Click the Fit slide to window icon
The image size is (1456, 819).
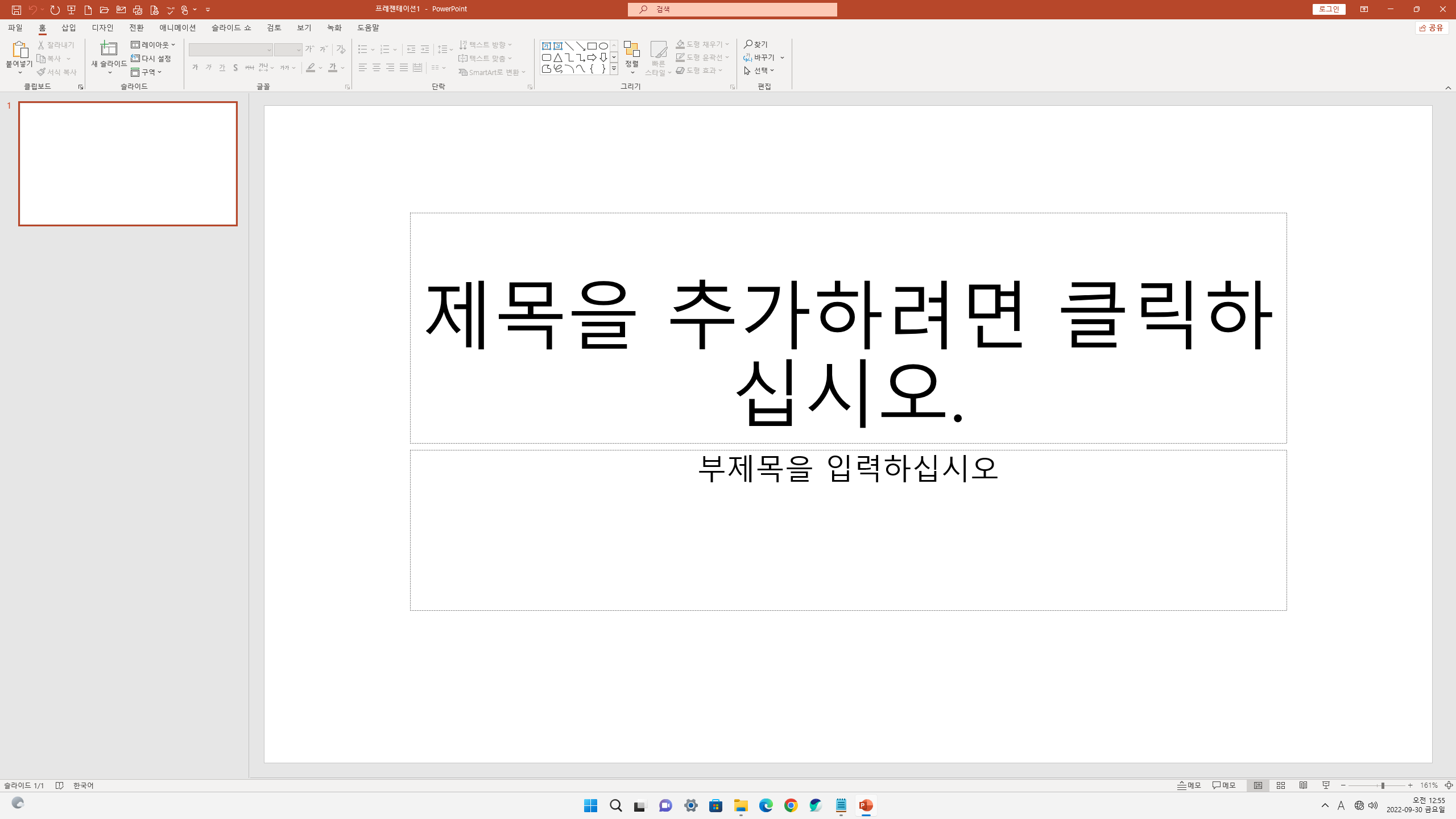tap(1449, 785)
